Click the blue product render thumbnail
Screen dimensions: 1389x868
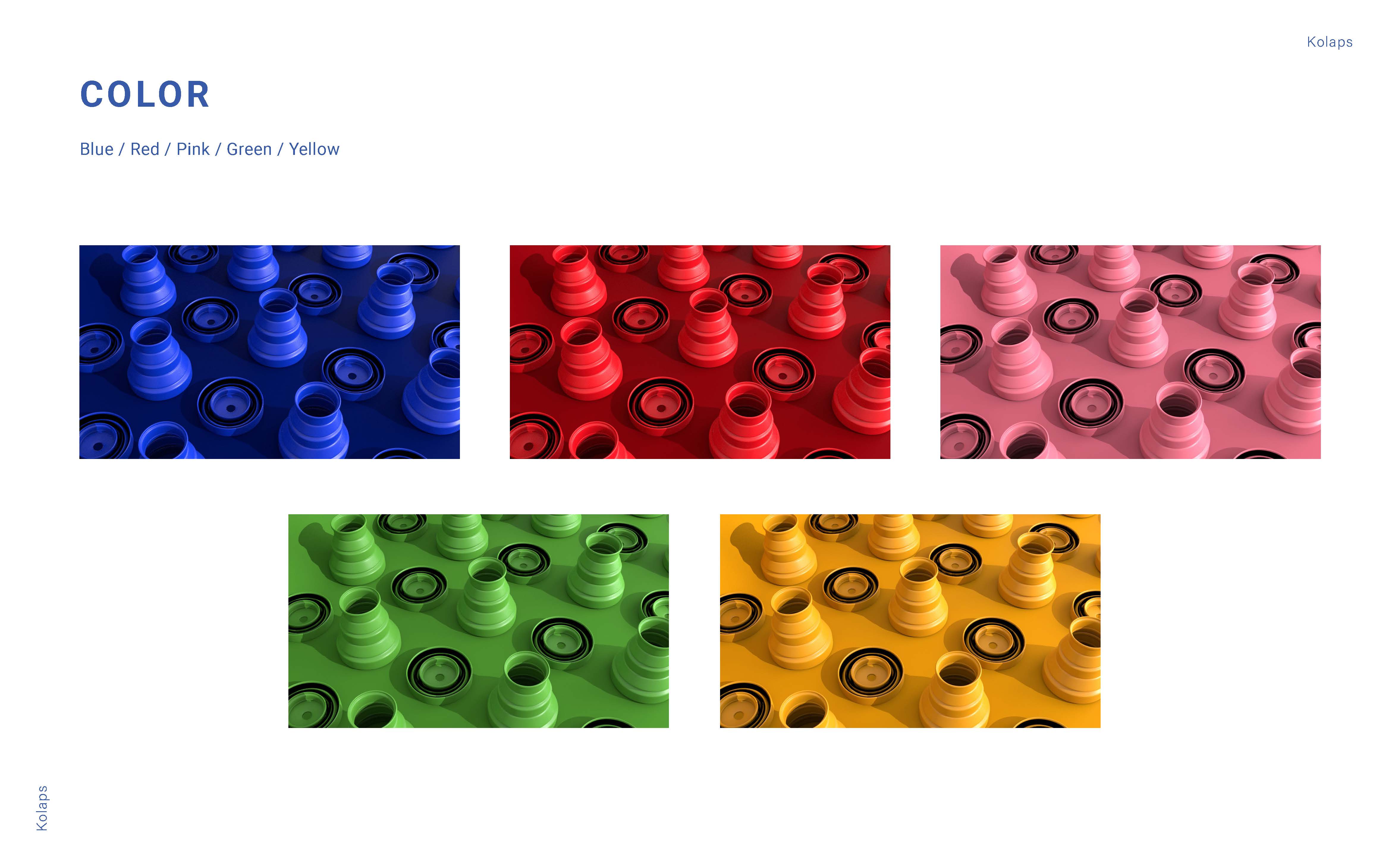coord(269,352)
